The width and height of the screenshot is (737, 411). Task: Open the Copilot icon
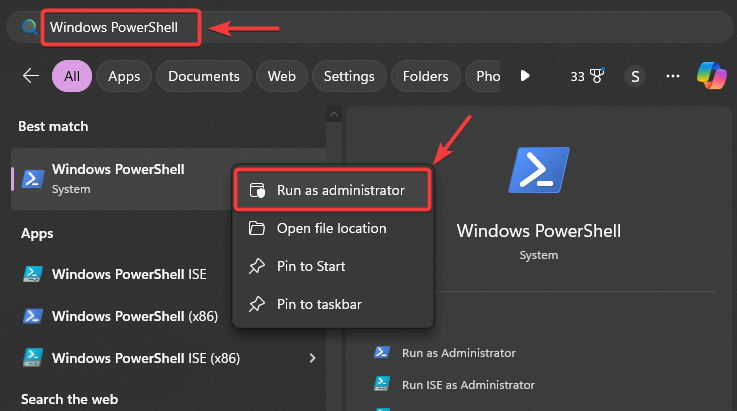[711, 76]
